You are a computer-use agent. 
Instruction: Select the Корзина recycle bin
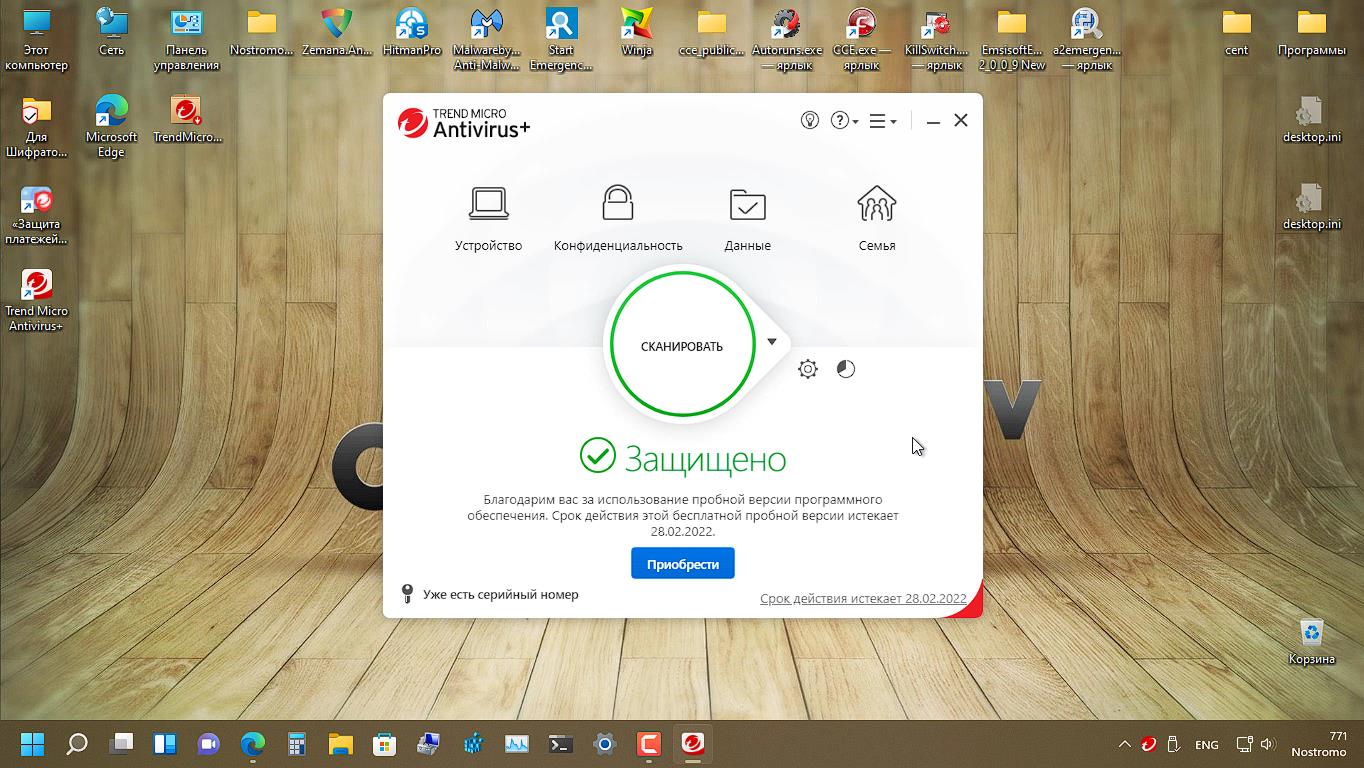coord(1311,640)
